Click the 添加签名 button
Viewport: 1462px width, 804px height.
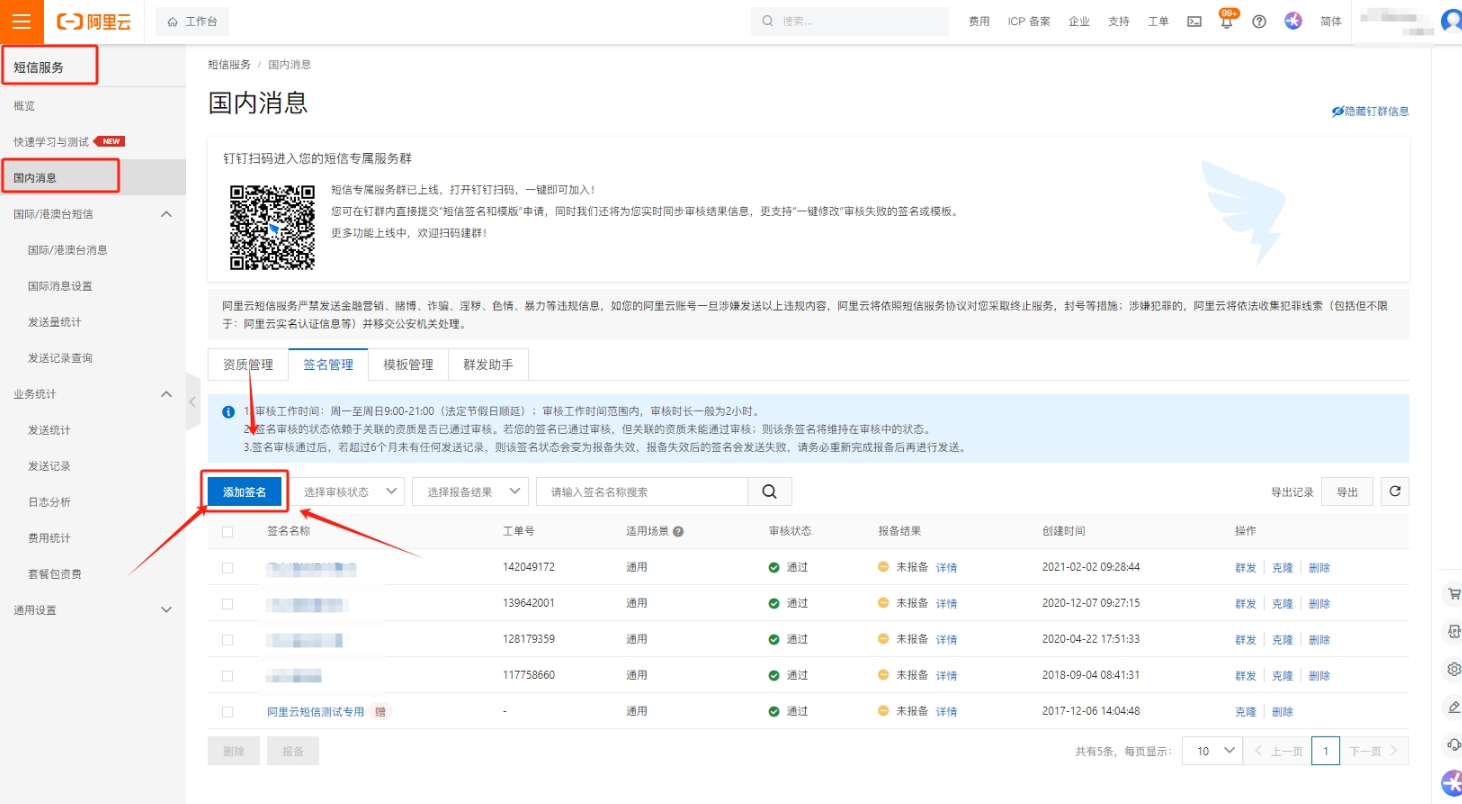pyautogui.click(x=245, y=492)
